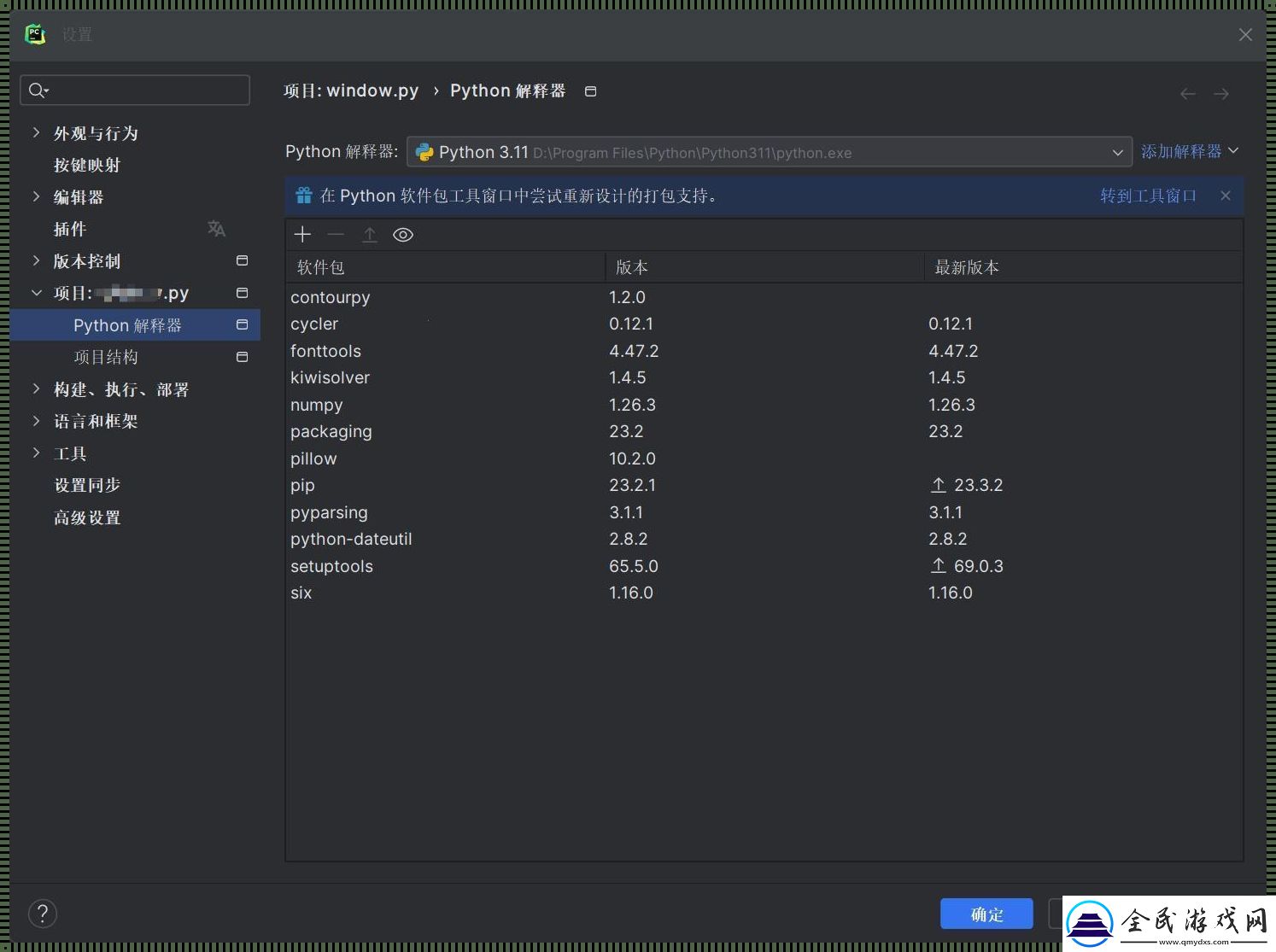
Task: Click the search magnifier icon
Action: (x=38, y=90)
